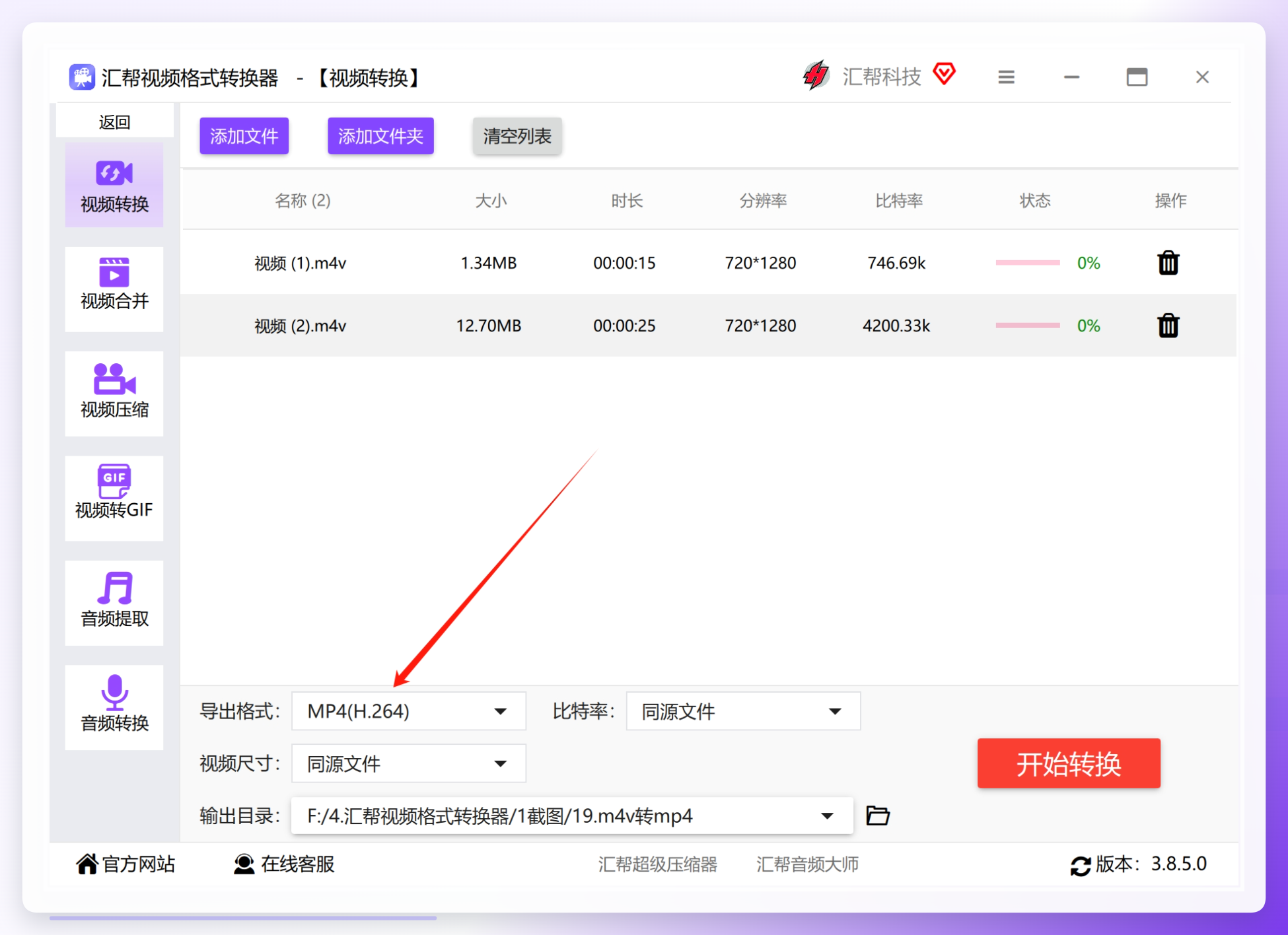Click the 汇帮科技 lightning logo

pos(816,75)
